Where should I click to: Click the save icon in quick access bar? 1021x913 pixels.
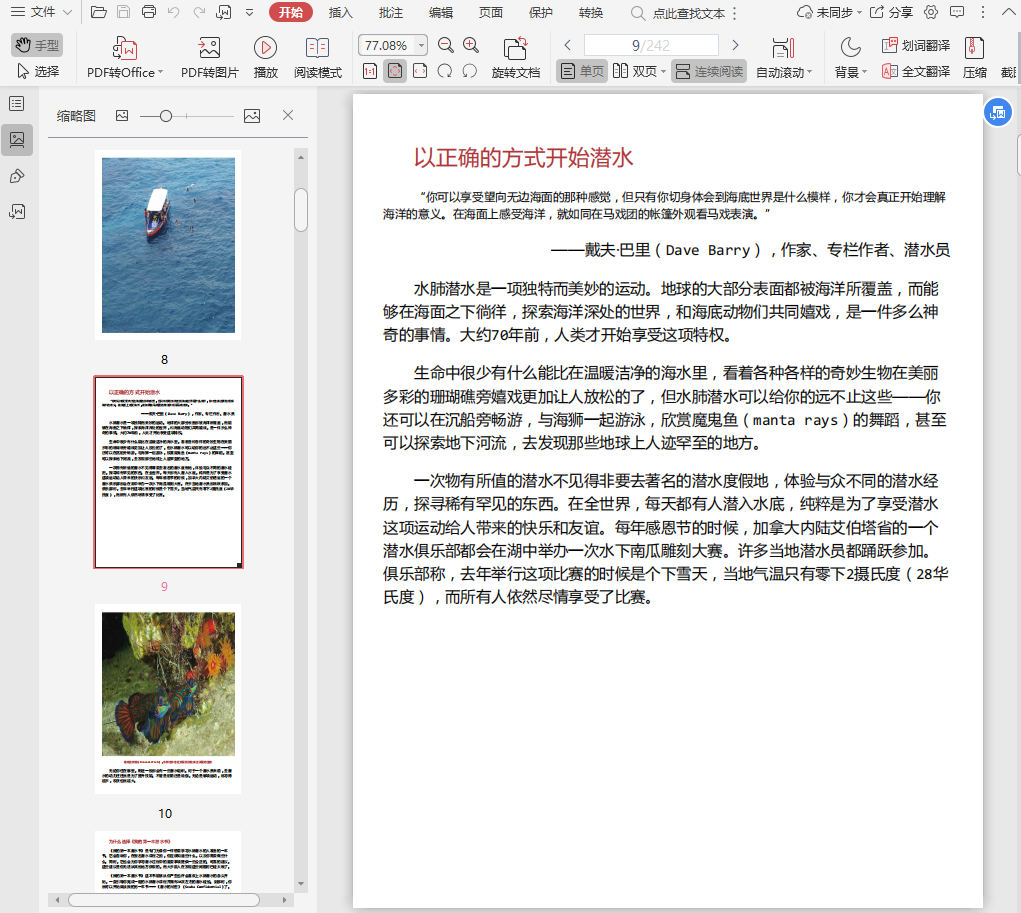pos(124,12)
